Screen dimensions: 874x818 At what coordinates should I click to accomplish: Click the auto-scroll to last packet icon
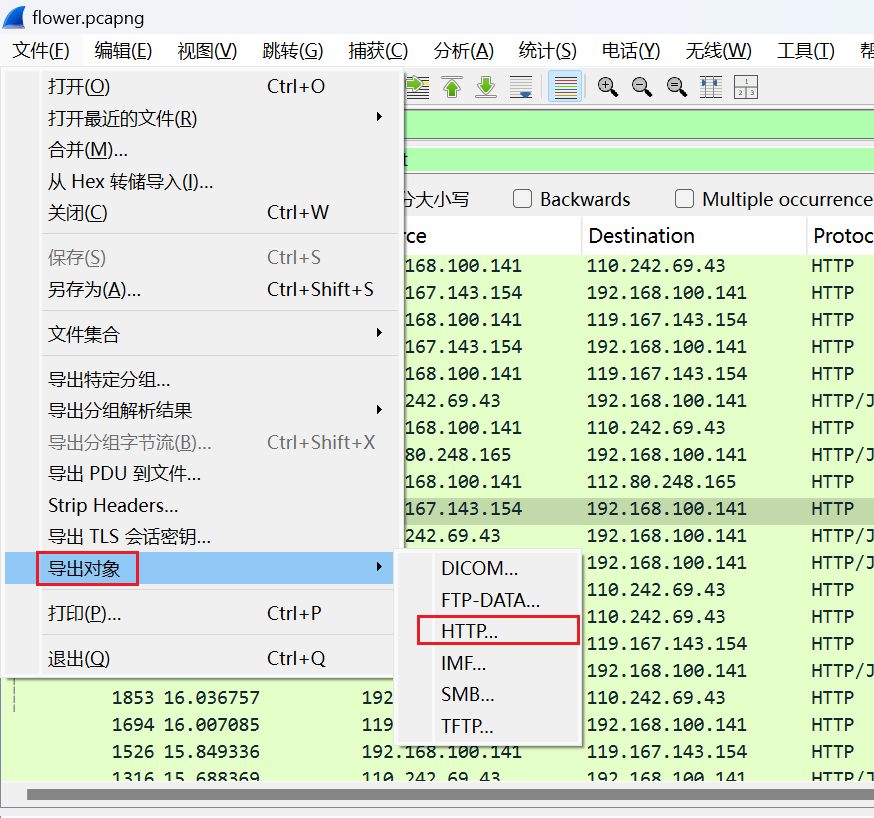click(521, 88)
